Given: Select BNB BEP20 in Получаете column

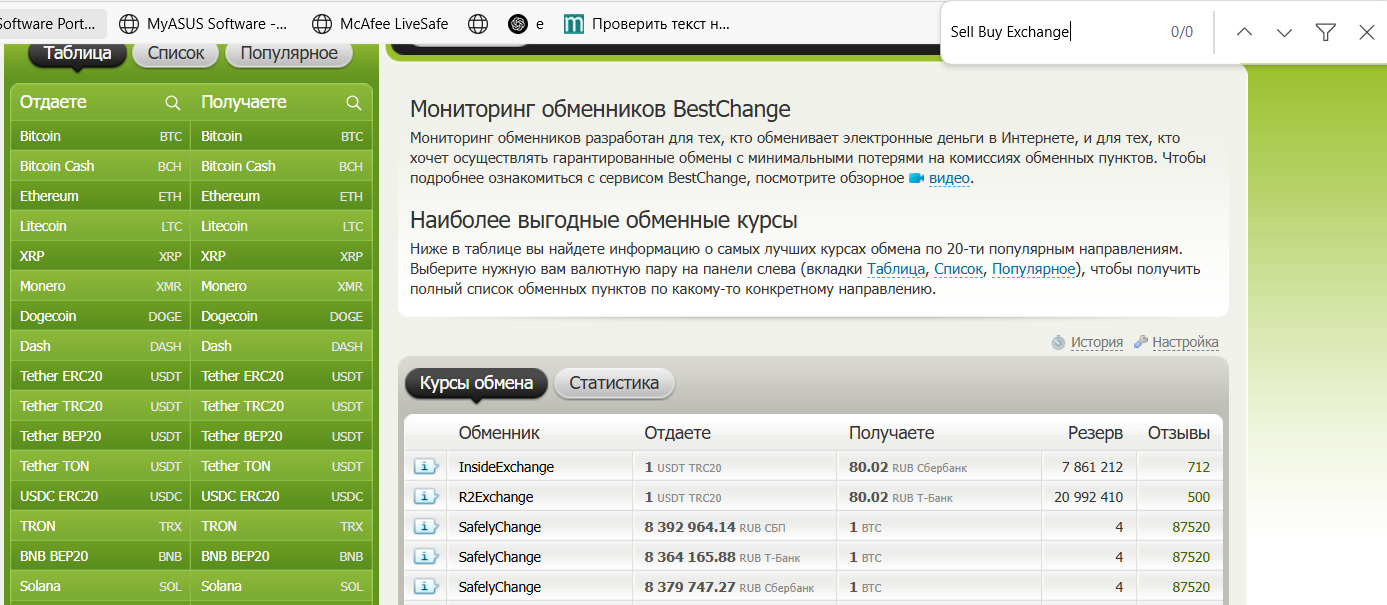Looking at the screenshot, I should (x=282, y=556).
